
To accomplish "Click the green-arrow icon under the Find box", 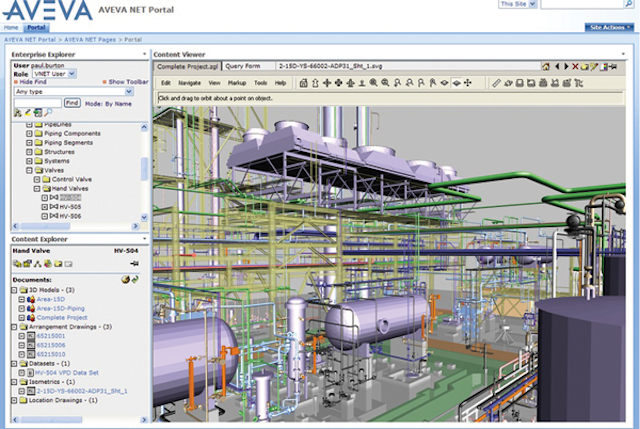I will tap(38, 112).
